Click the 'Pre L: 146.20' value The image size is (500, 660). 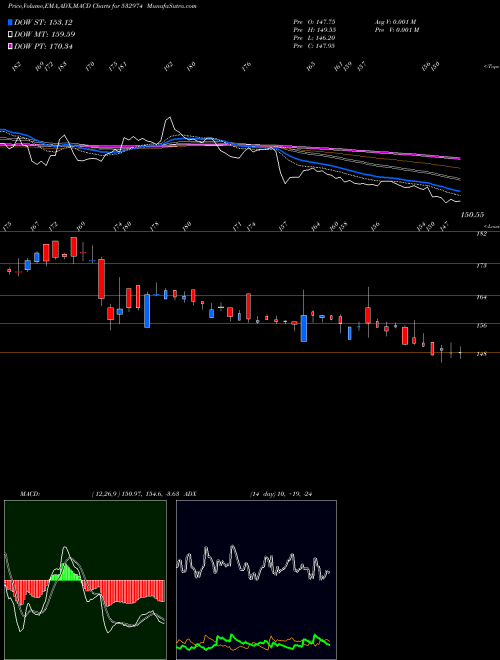point(314,38)
